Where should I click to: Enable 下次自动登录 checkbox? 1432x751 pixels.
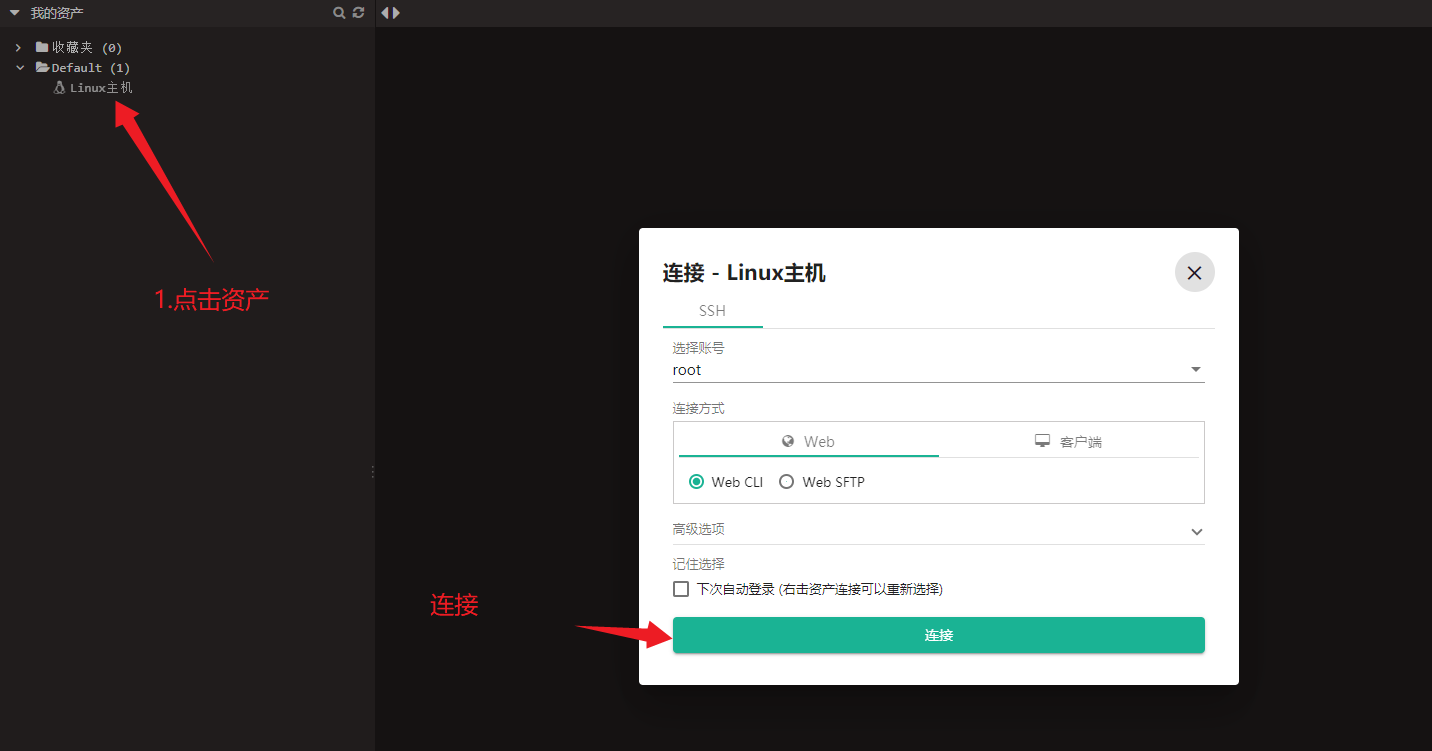pyautogui.click(x=681, y=589)
